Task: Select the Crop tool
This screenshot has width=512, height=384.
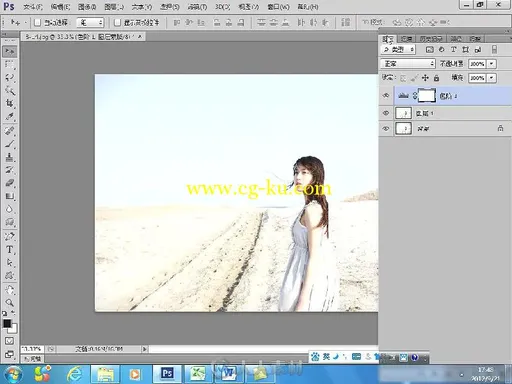Action: point(10,104)
